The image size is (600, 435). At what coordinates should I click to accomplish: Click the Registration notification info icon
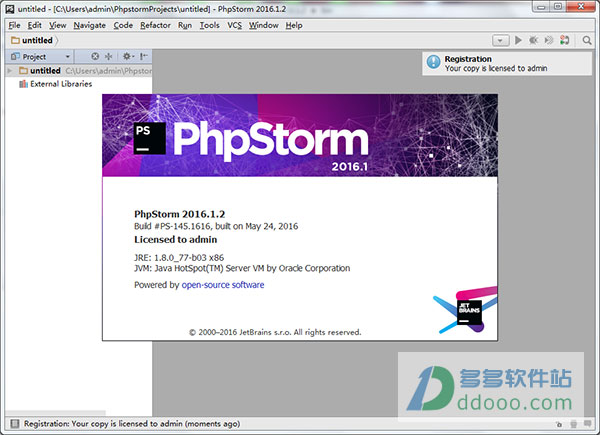point(434,62)
